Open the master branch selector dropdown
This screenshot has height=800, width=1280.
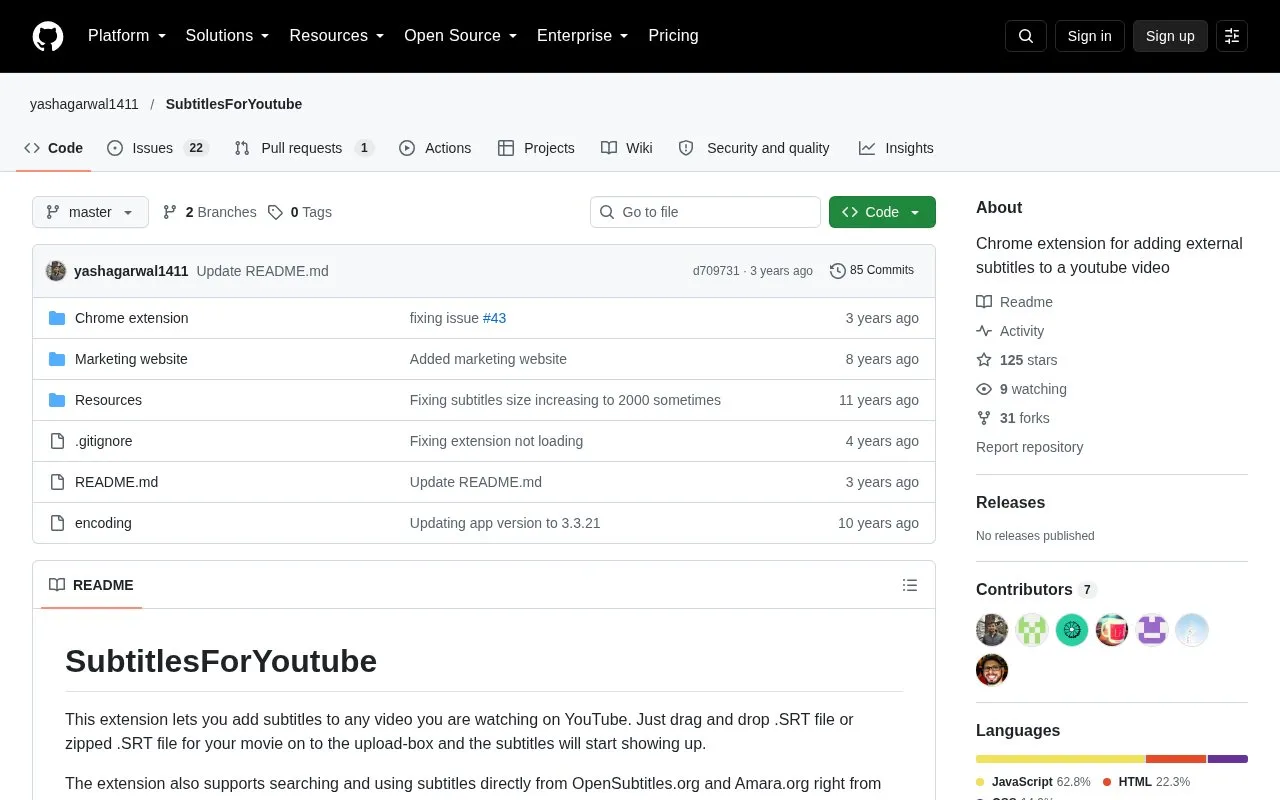click(x=90, y=212)
